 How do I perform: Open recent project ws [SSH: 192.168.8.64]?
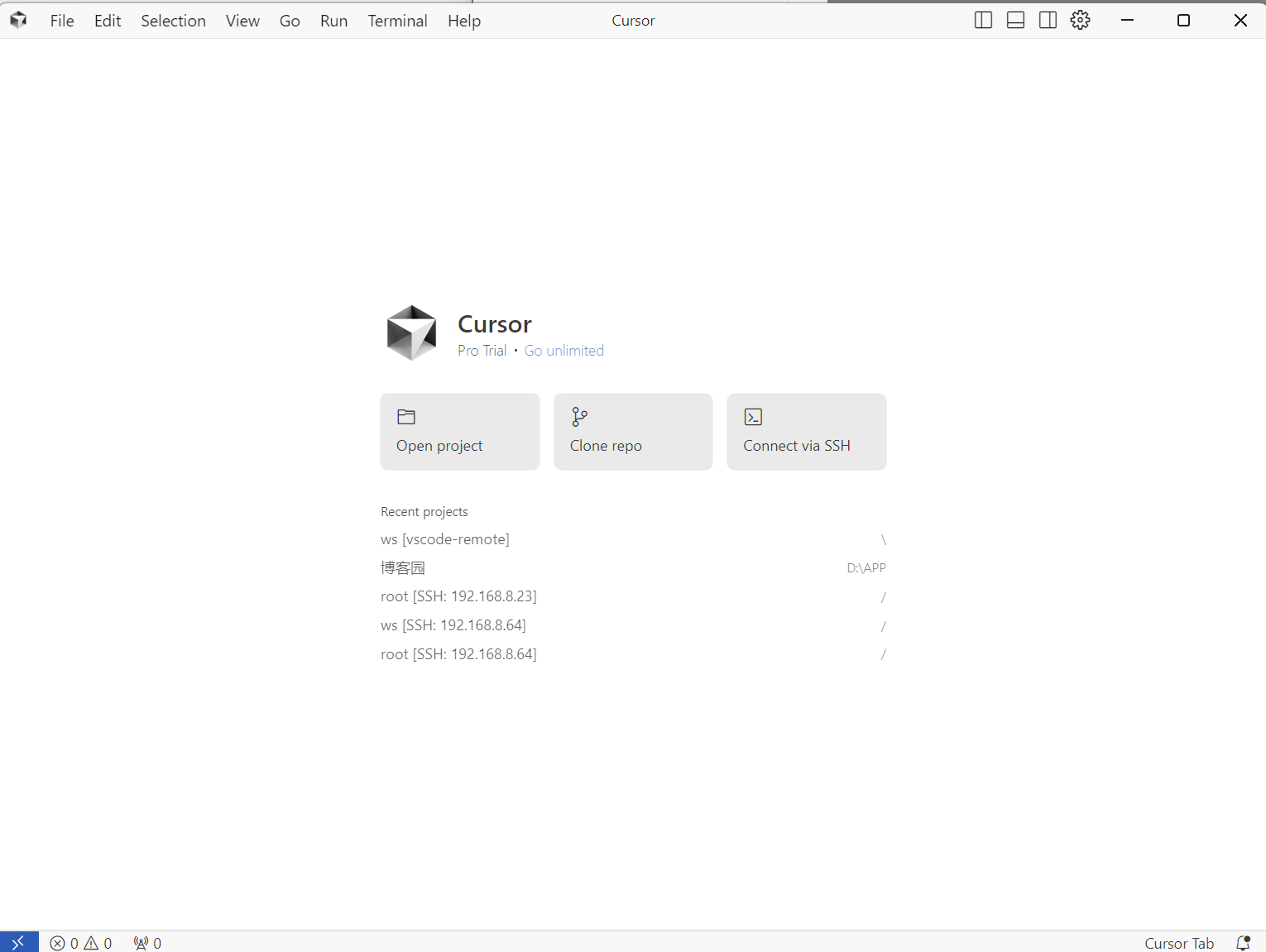(633, 625)
